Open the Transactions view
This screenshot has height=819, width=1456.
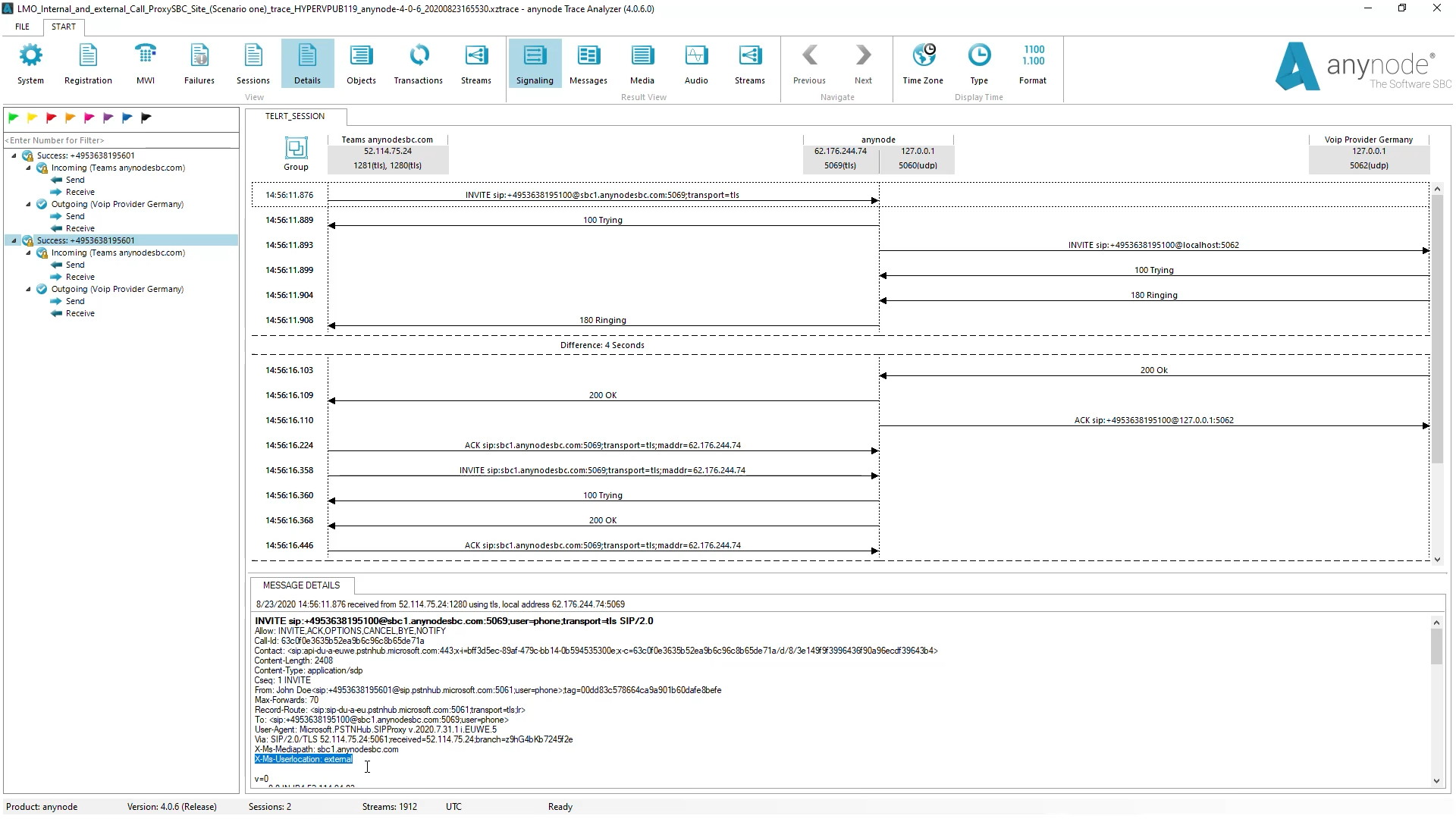(x=419, y=64)
